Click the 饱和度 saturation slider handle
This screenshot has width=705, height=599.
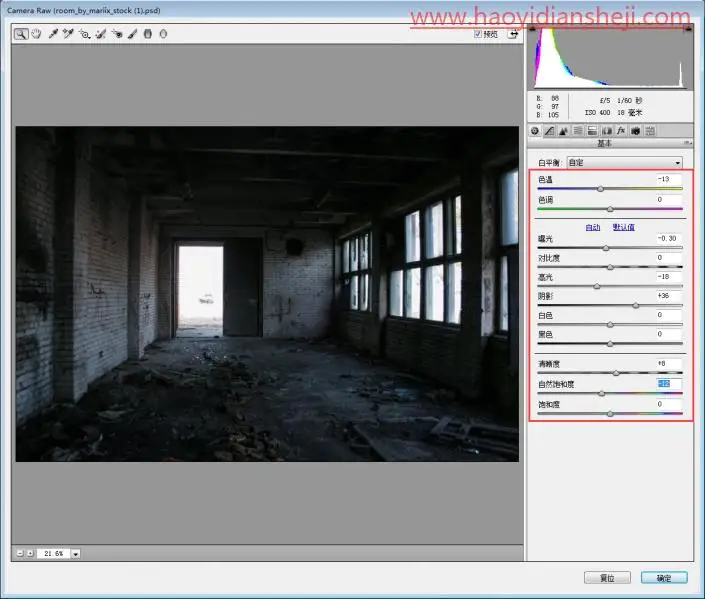tap(610, 414)
